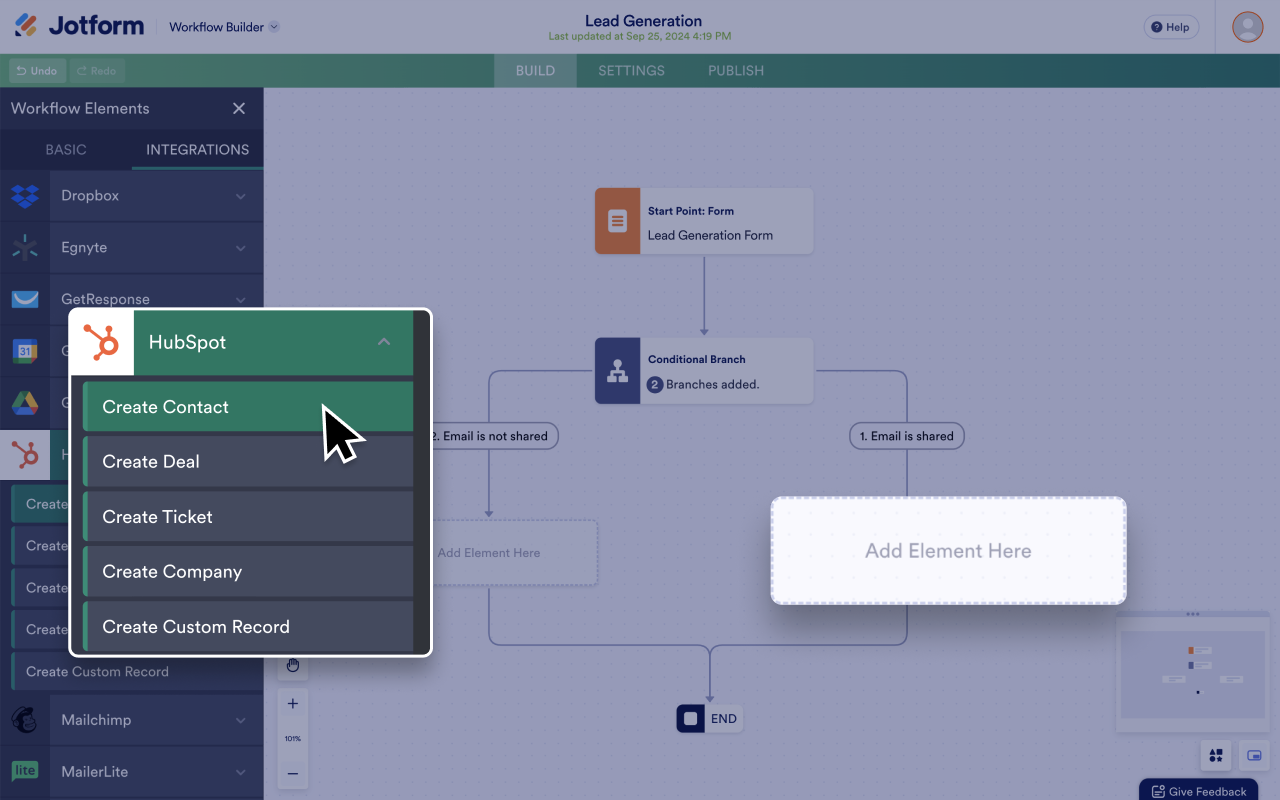The image size is (1280, 800).
Task: Click the 'Email is shared' branch label
Action: pyautogui.click(x=907, y=436)
